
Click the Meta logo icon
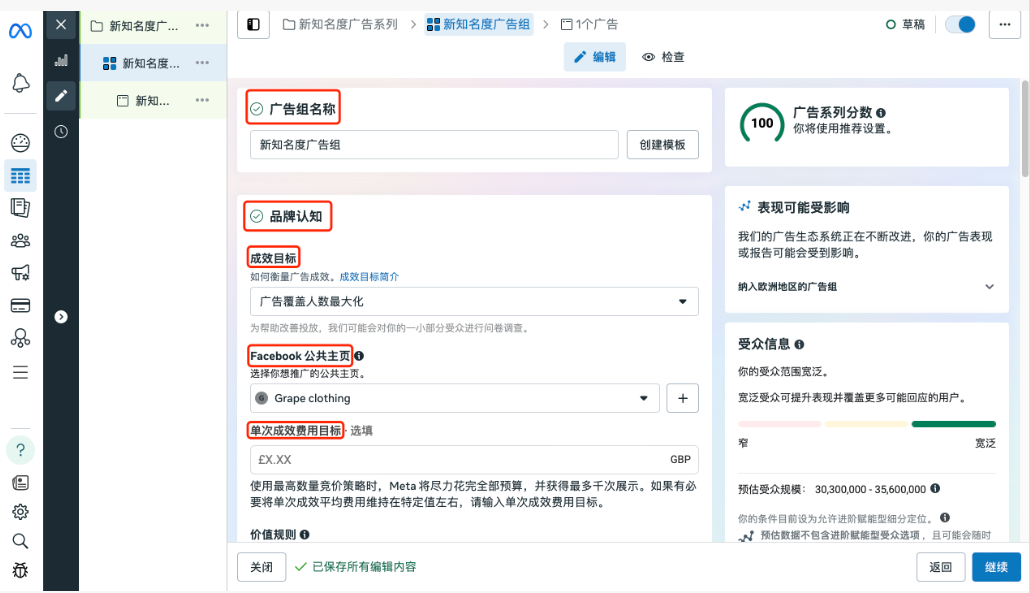21,31
